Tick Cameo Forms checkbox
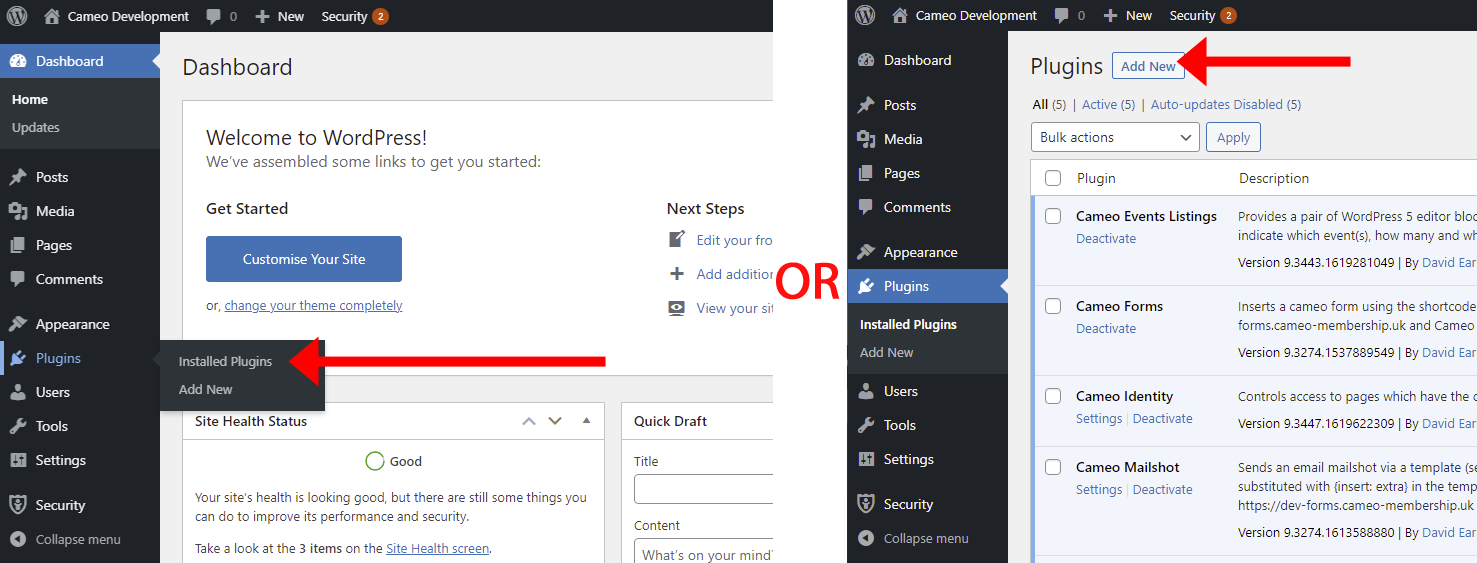Screen dimensions: 1477x563 click(x=1053, y=306)
